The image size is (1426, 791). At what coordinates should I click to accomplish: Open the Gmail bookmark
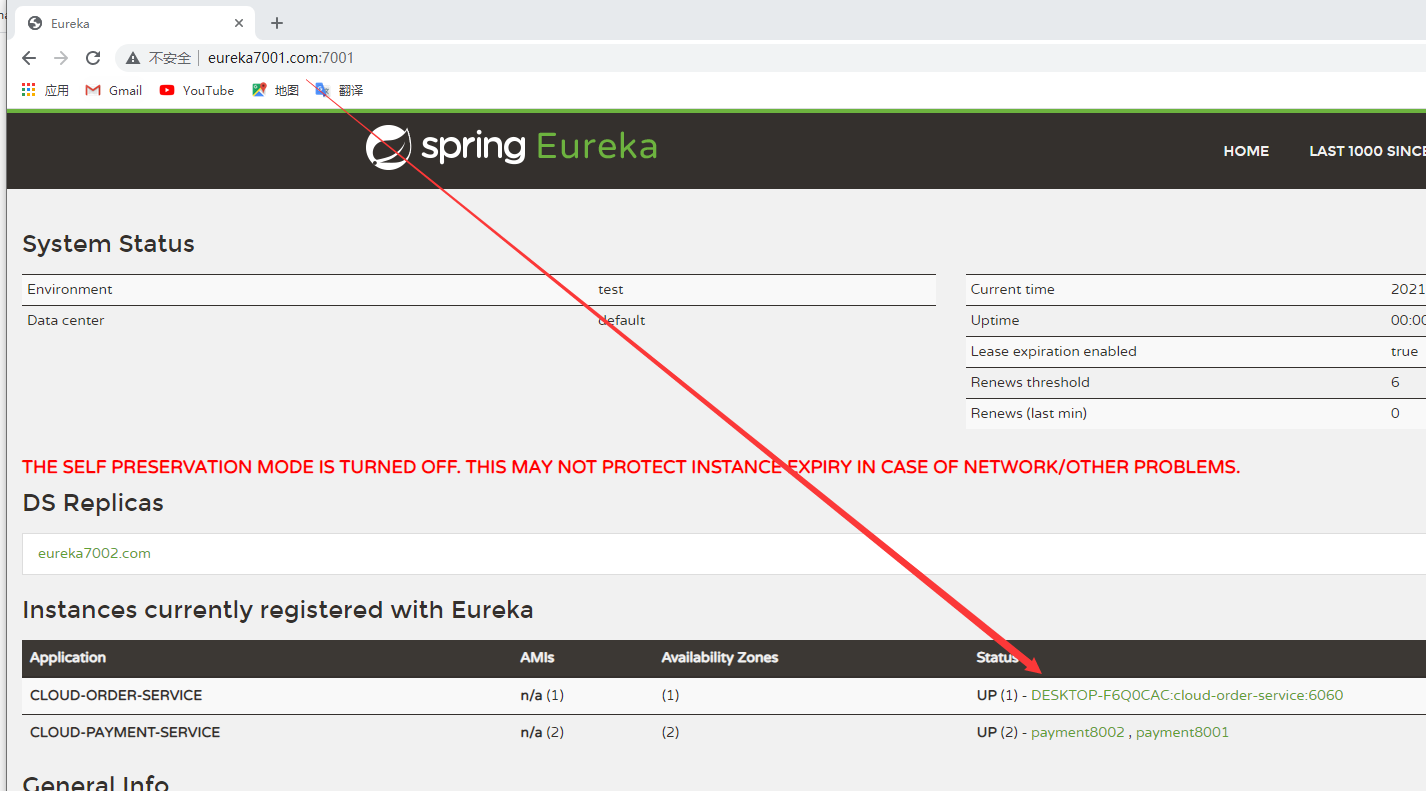114,90
